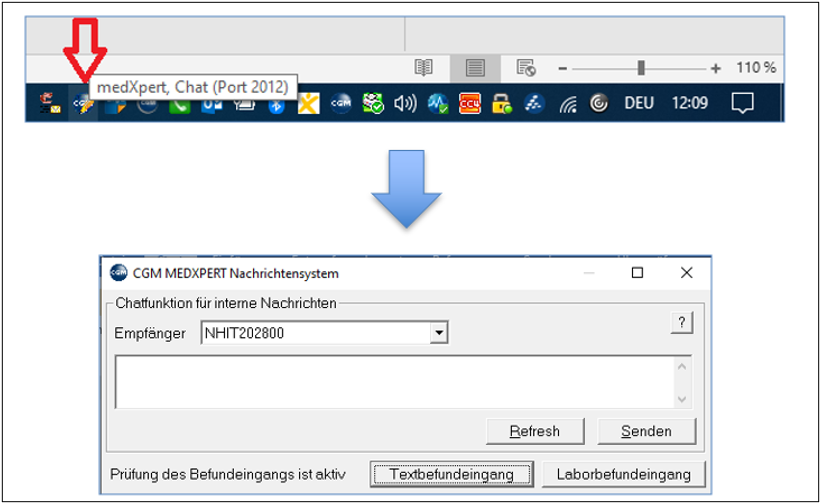Screen dimensions: 821x504
Task: Click message area scrollbar up arrow
Action: click(682, 367)
